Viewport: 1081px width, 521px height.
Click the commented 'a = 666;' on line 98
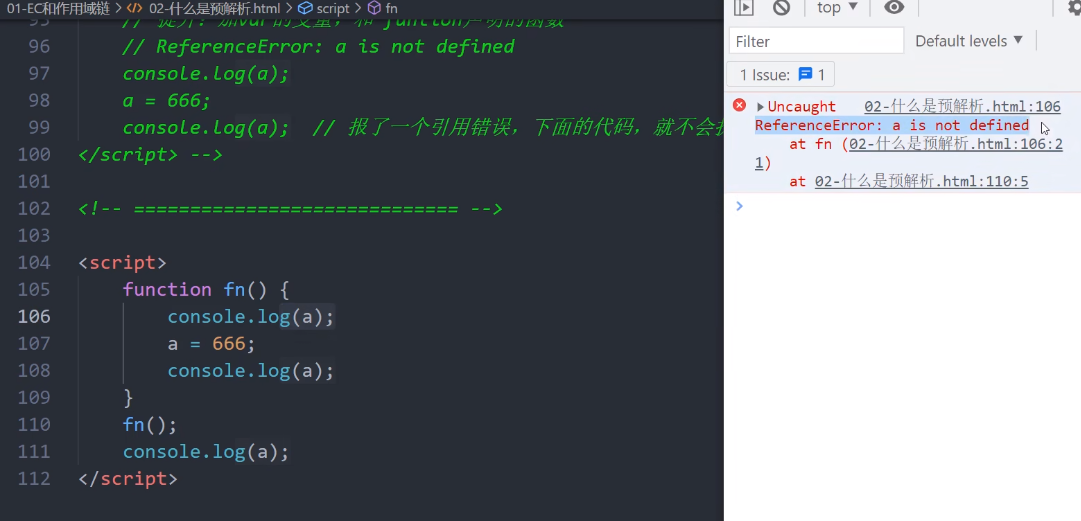pos(166,101)
